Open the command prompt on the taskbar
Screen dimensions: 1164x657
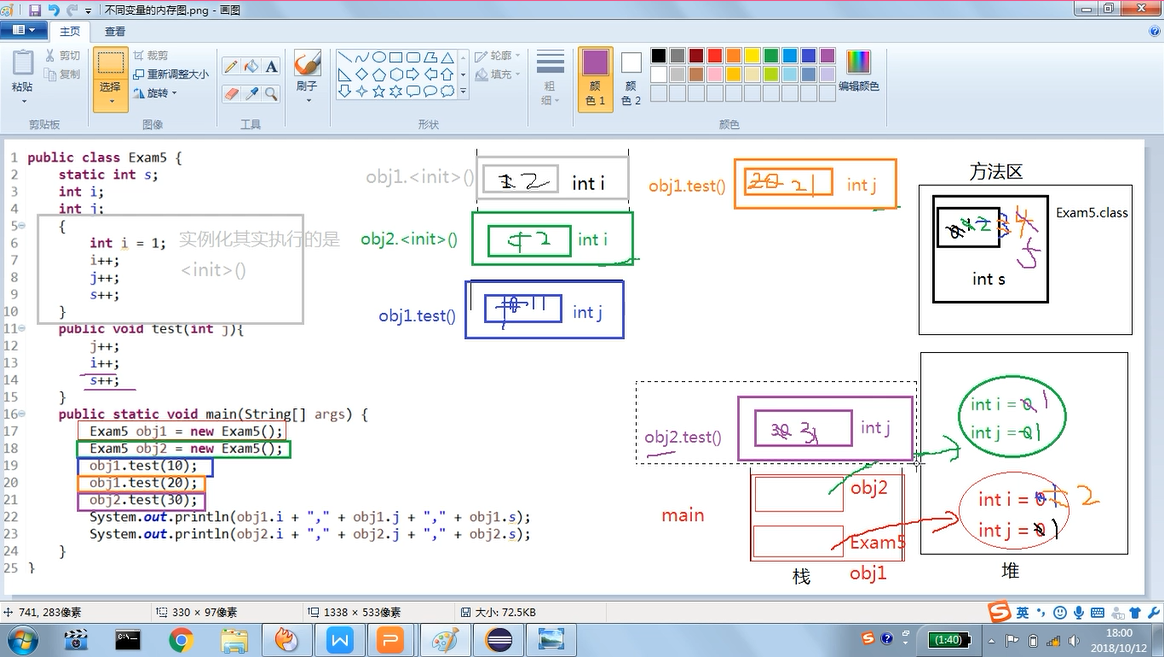pos(128,640)
